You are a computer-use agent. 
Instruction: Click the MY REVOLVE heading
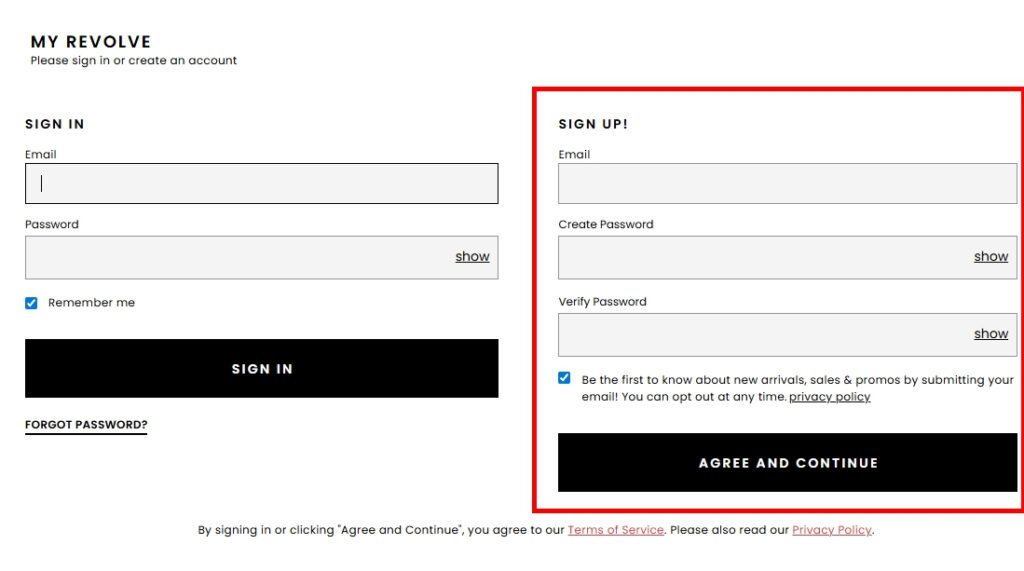tap(91, 42)
